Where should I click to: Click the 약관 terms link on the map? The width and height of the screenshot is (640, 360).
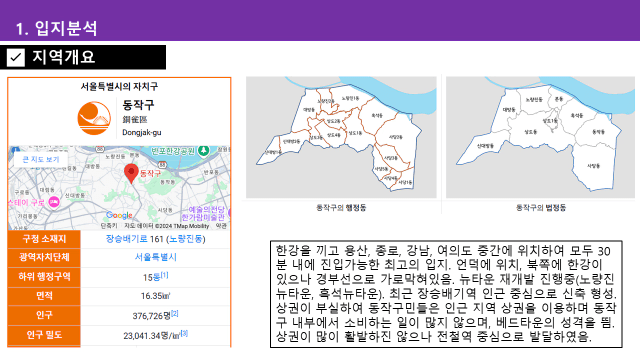pyautogui.click(x=221, y=226)
